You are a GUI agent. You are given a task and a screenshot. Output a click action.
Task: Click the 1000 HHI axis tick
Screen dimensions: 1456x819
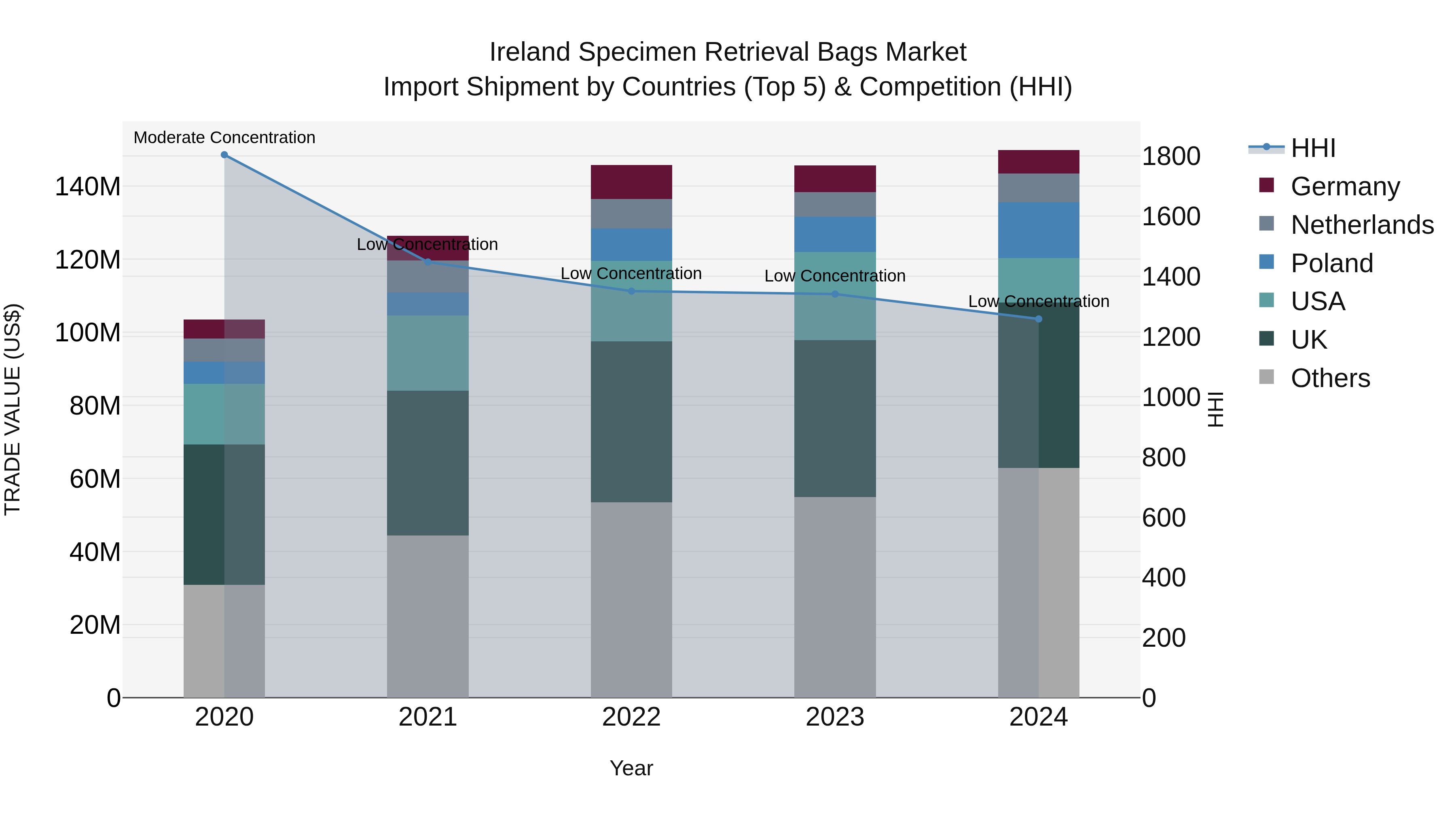[1171, 397]
